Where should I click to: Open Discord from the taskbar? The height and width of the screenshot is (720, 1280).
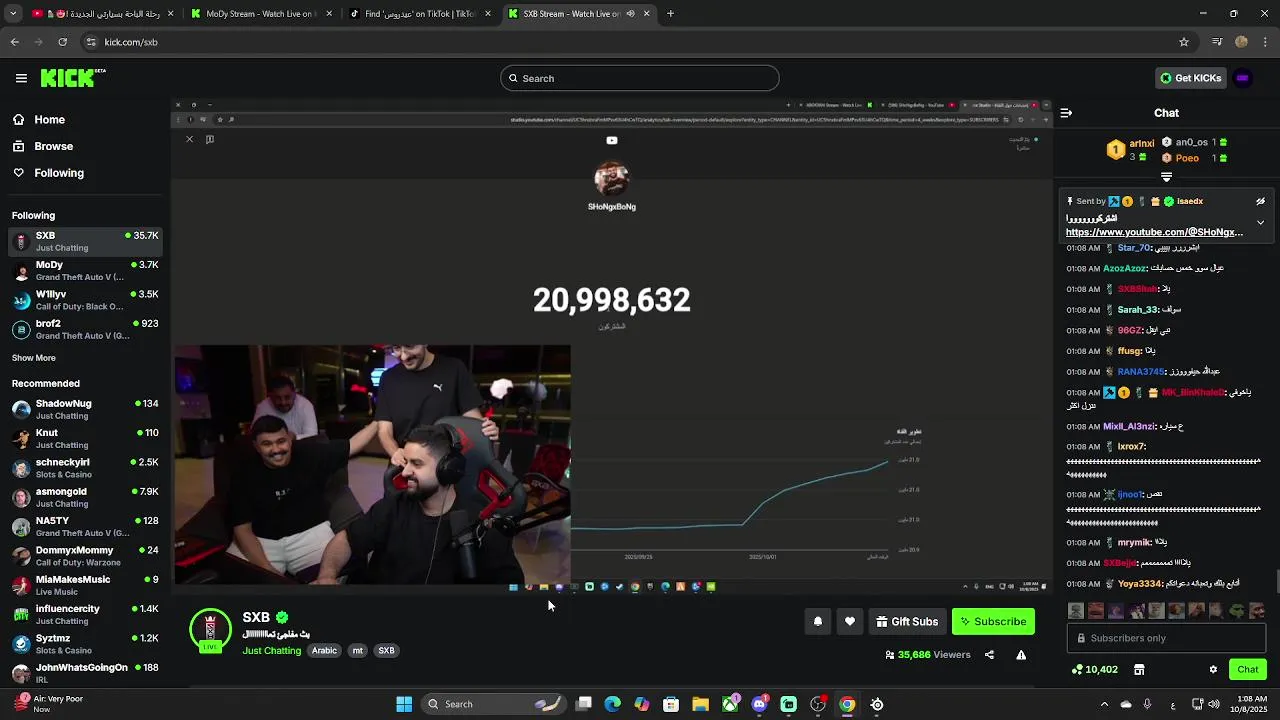[x=759, y=704]
